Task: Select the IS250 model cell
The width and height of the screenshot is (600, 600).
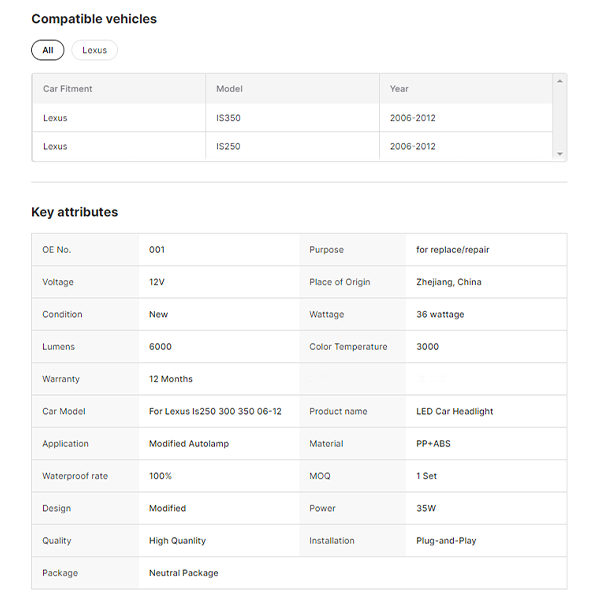Action: (x=228, y=146)
